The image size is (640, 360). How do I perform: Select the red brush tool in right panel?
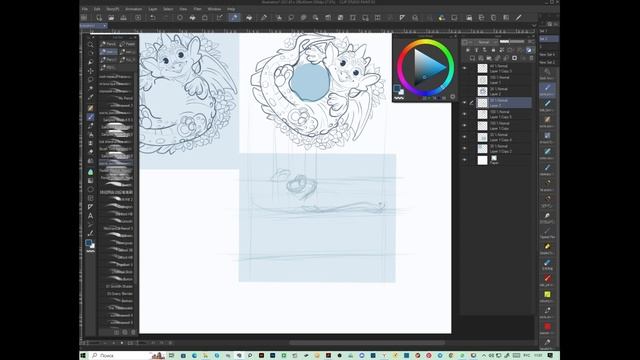547,279
